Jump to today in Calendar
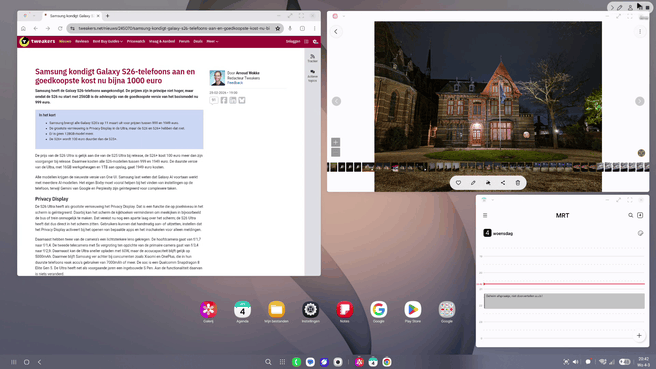 (640, 215)
